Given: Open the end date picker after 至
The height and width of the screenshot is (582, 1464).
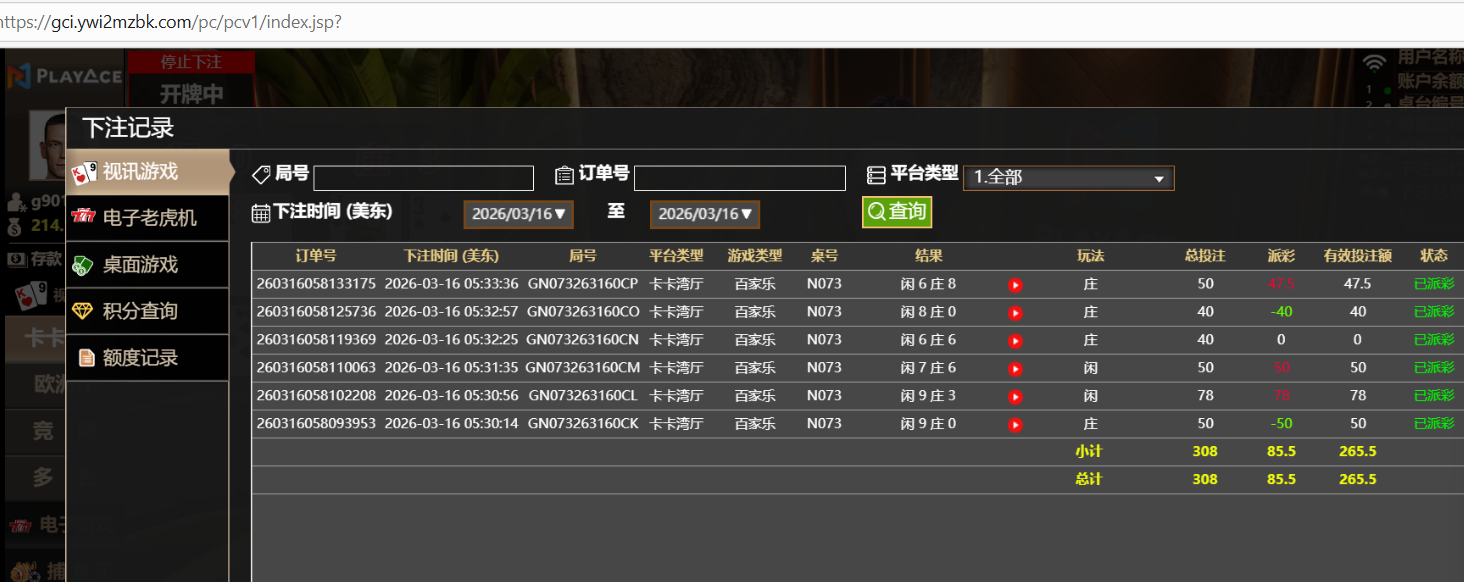Looking at the screenshot, I should [x=705, y=214].
